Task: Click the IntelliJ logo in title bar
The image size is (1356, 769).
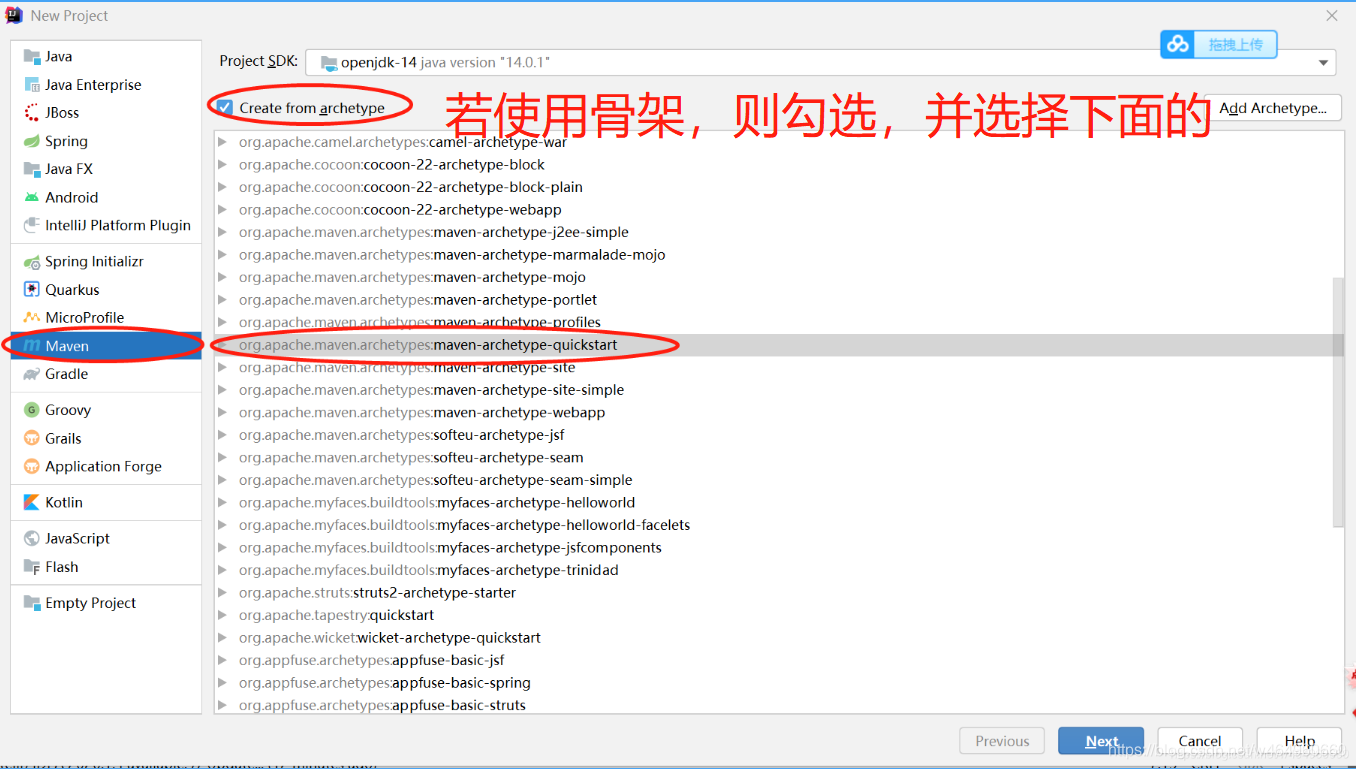Action: [14, 15]
